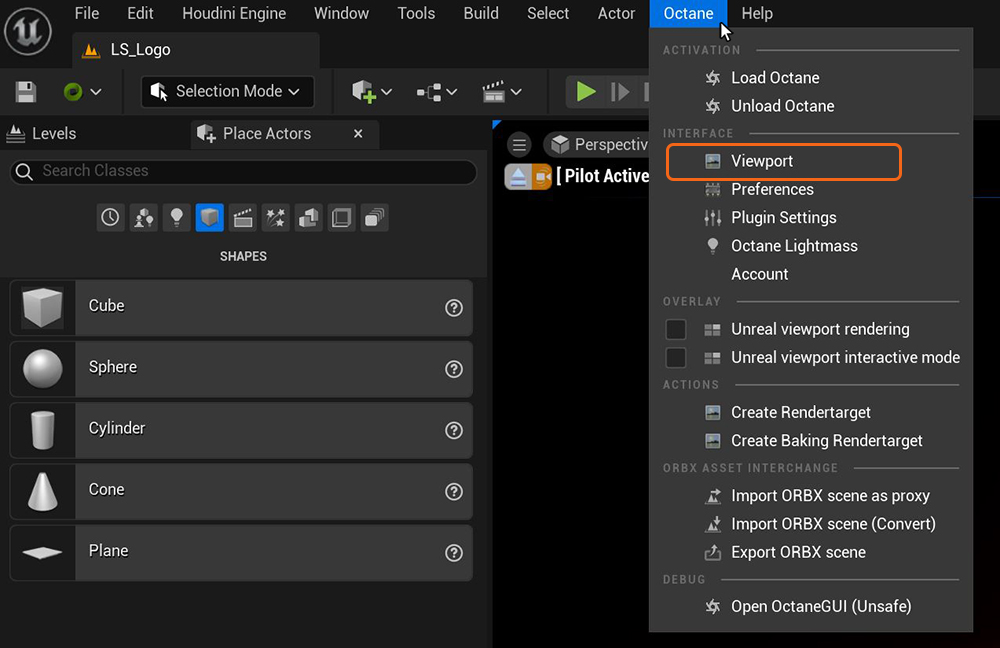Image resolution: width=1000 pixels, height=648 pixels.
Task: Show the Basic actors category
Action: point(143,218)
